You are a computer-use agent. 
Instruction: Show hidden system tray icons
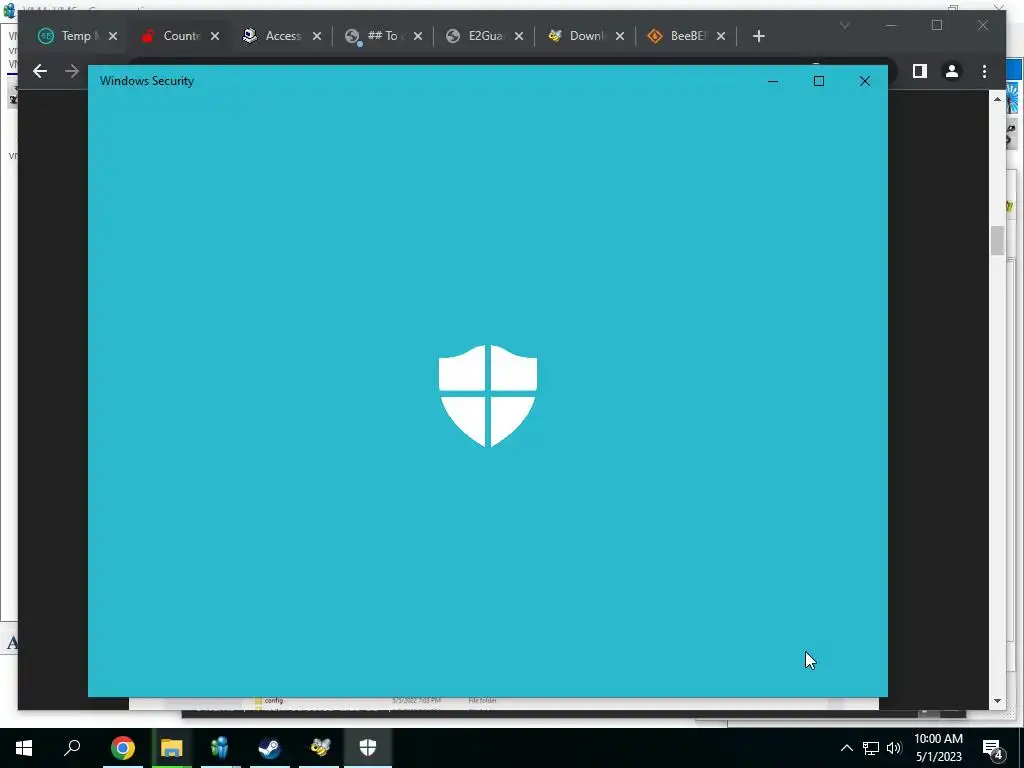pyautogui.click(x=846, y=748)
